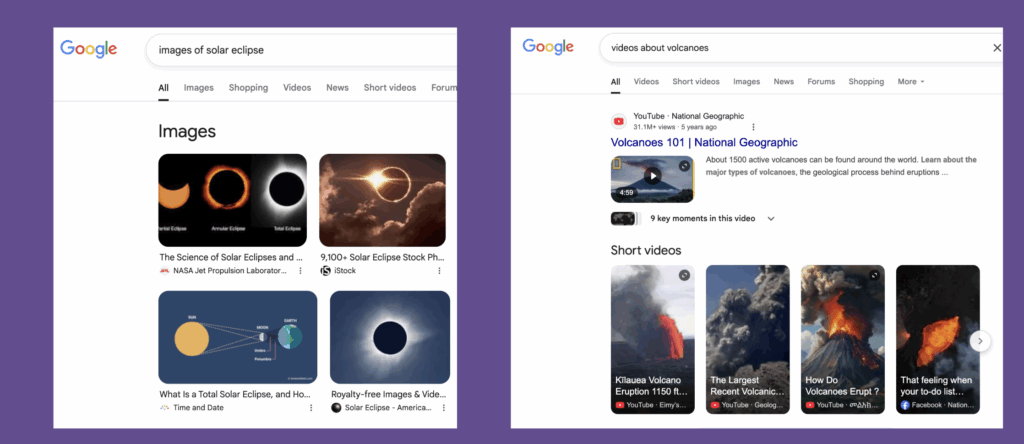Switch to the Videos tab in the volcanoes search
This screenshot has width=1024, height=444.
pyautogui.click(x=646, y=82)
